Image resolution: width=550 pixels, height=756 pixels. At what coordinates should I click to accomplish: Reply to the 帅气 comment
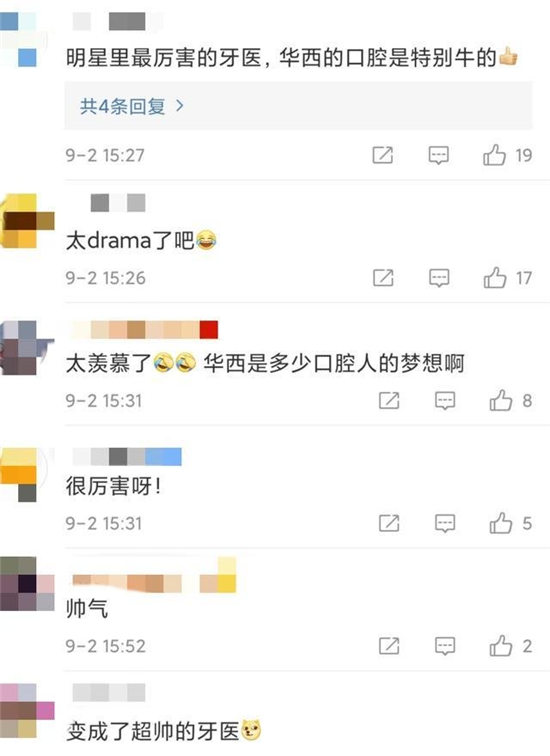[x=445, y=646]
